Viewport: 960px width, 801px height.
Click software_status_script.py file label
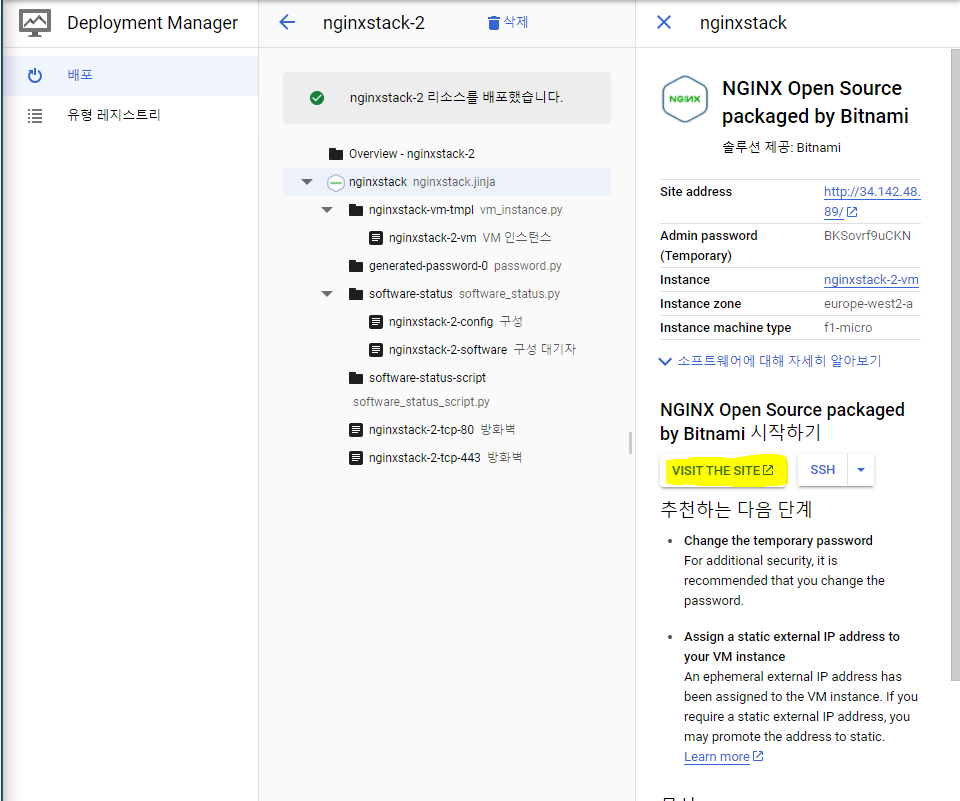(421, 402)
